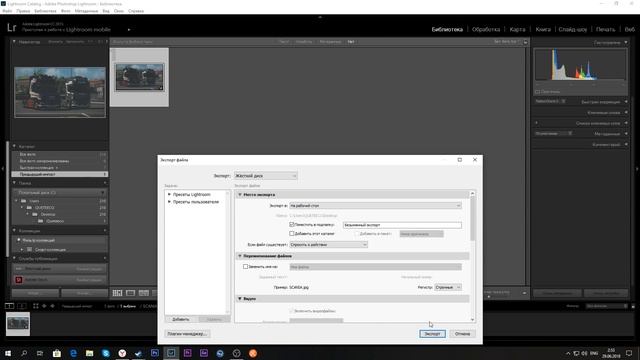Switch to Print module
This screenshot has width=640, height=360.
point(605,29)
